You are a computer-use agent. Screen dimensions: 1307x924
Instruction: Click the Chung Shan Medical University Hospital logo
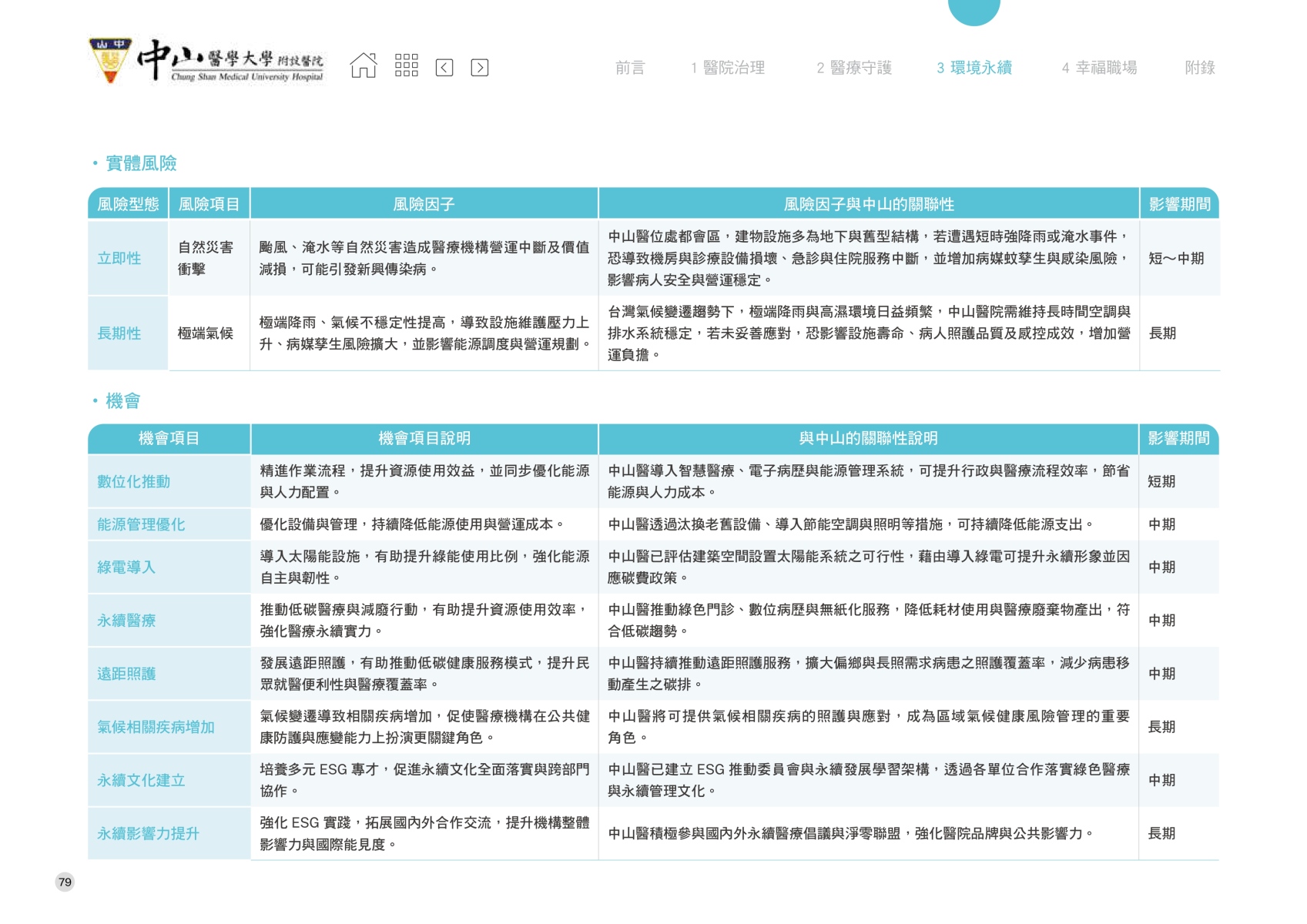[208, 61]
